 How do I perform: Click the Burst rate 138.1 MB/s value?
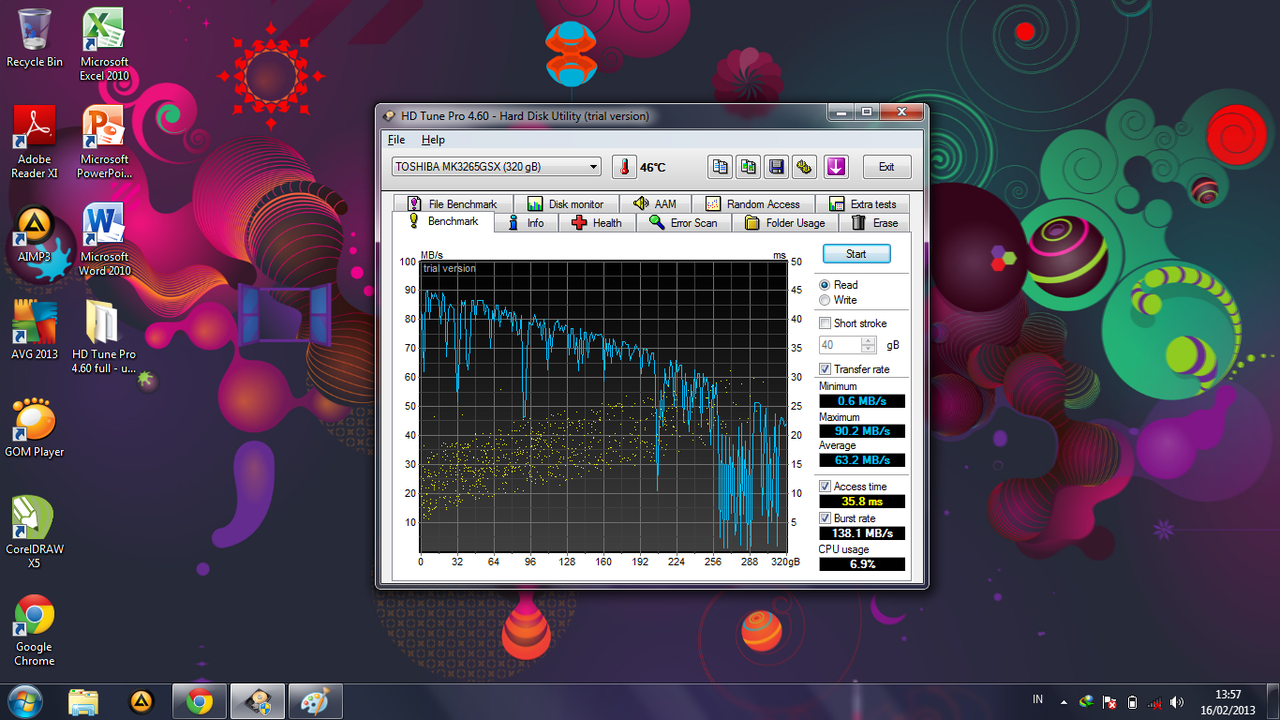(862, 533)
